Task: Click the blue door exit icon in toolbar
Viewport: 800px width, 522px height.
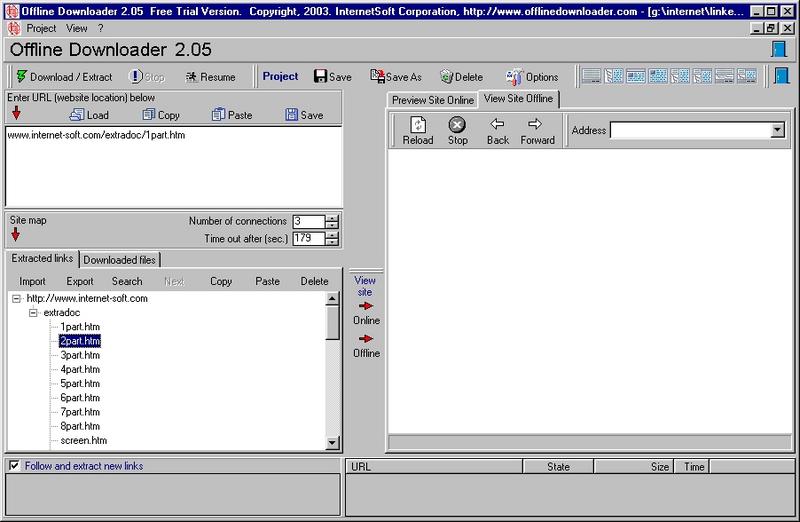Action: coord(781,76)
